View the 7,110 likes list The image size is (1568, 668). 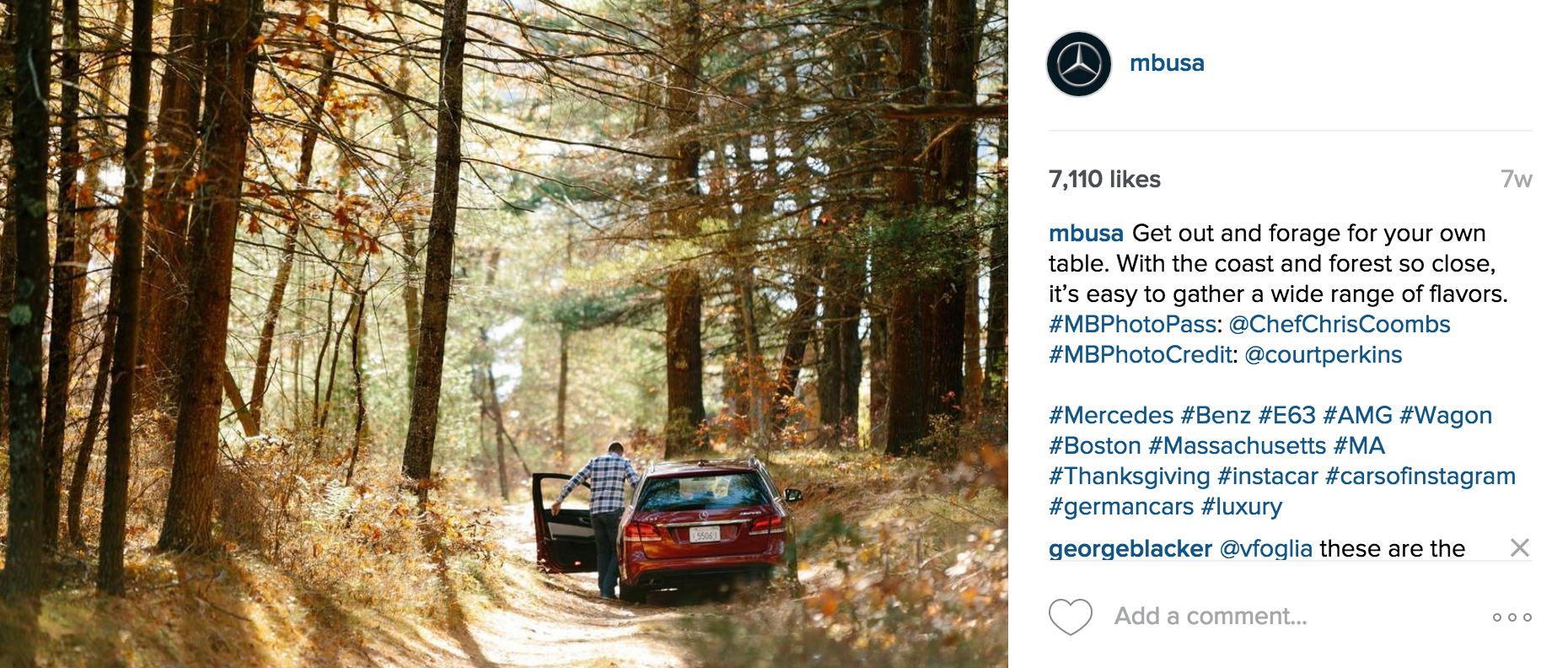tap(1104, 179)
